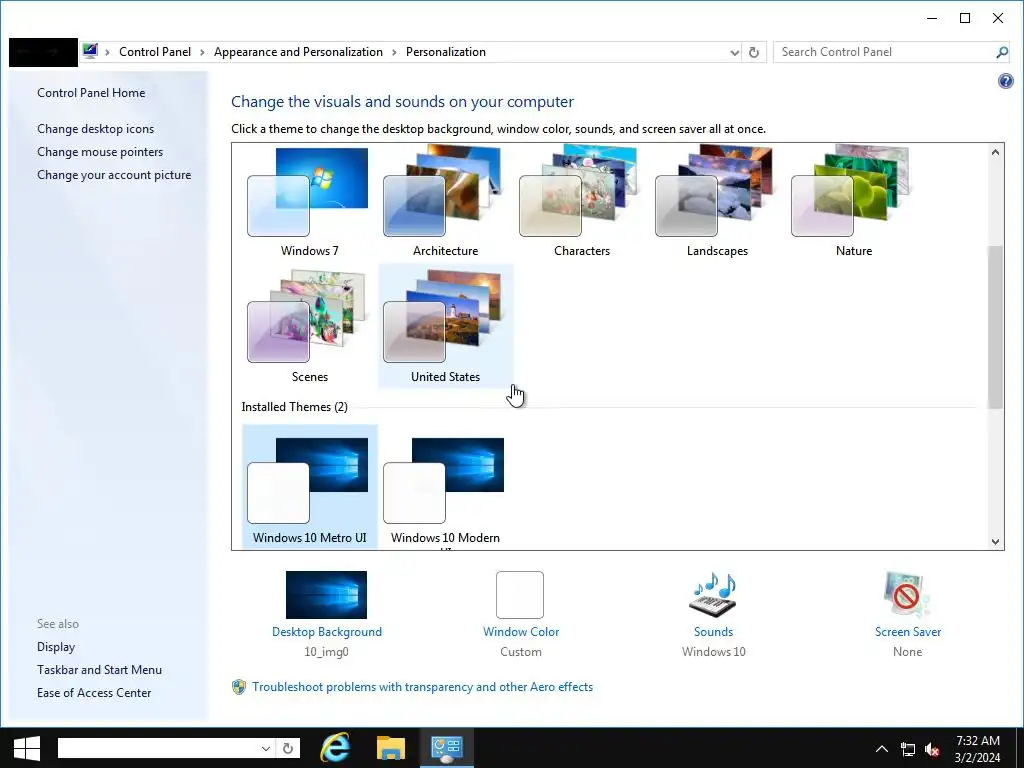Open Display under See also
The height and width of the screenshot is (768, 1024).
(x=56, y=647)
